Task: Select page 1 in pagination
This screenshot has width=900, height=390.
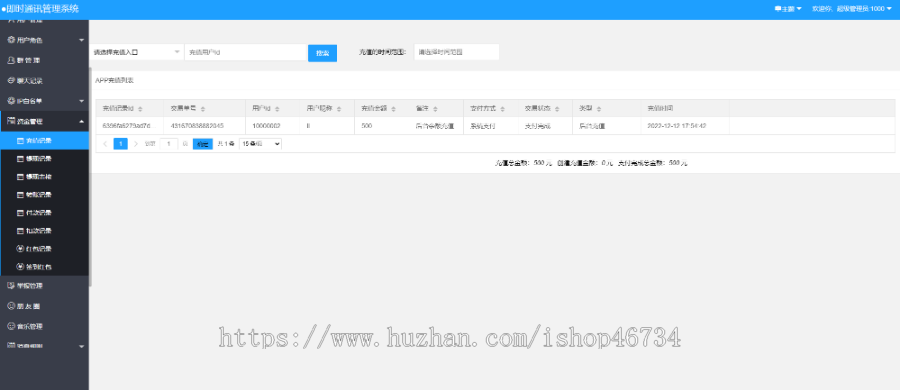Action: 121,144
